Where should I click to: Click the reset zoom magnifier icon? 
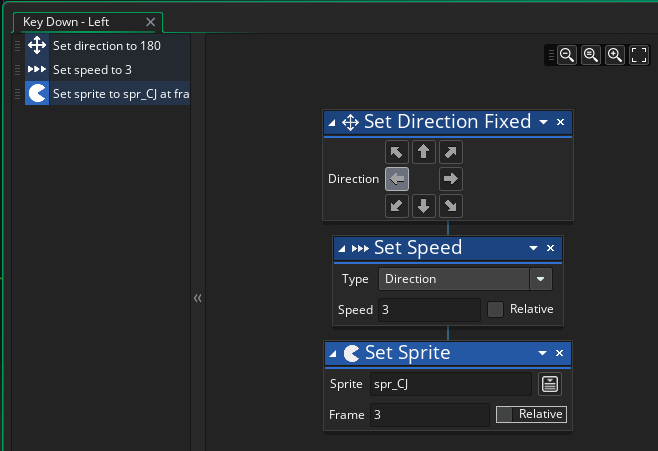[x=591, y=56]
